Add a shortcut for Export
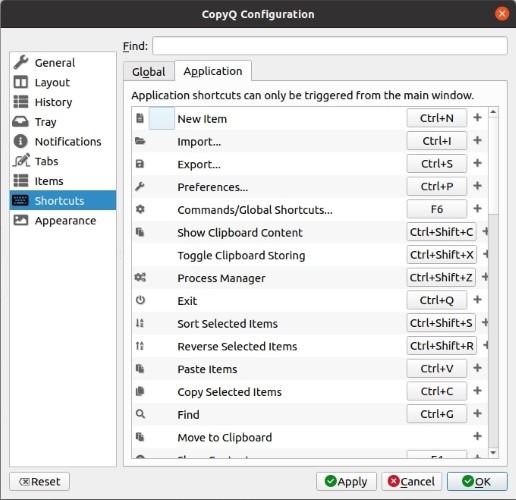This screenshot has width=516, height=500. click(477, 163)
